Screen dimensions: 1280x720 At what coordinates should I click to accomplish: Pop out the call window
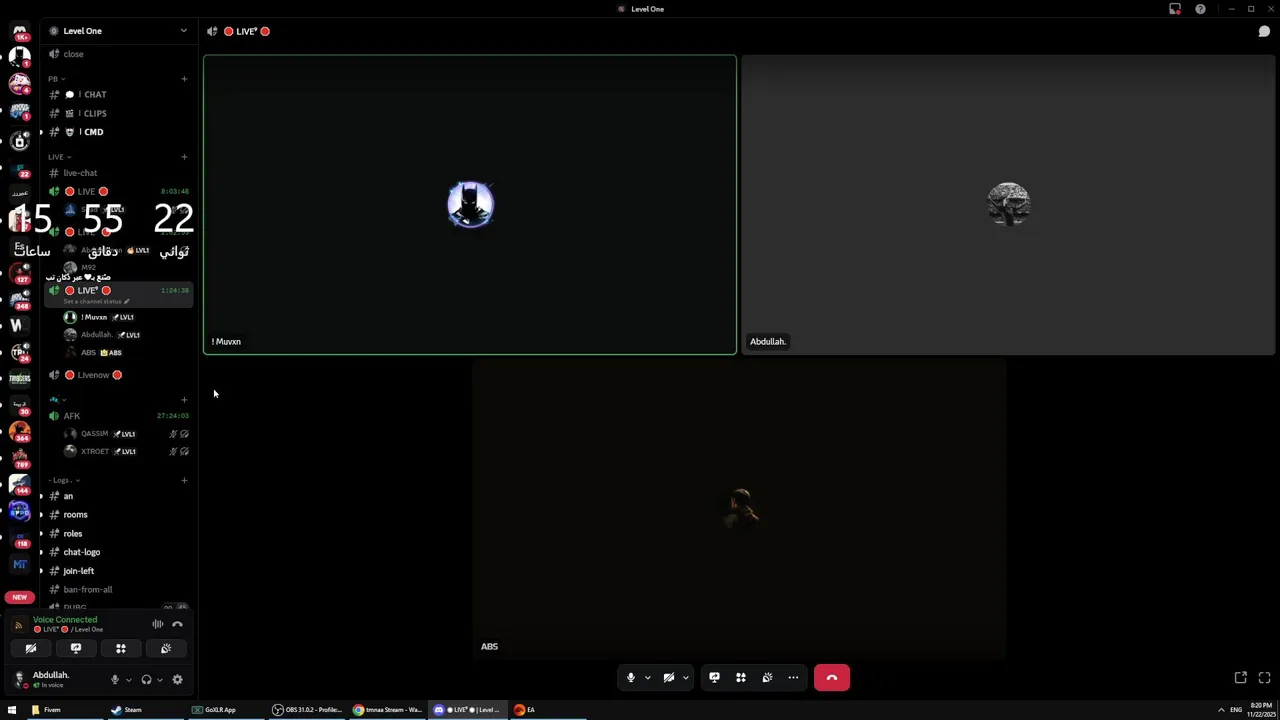click(1240, 677)
